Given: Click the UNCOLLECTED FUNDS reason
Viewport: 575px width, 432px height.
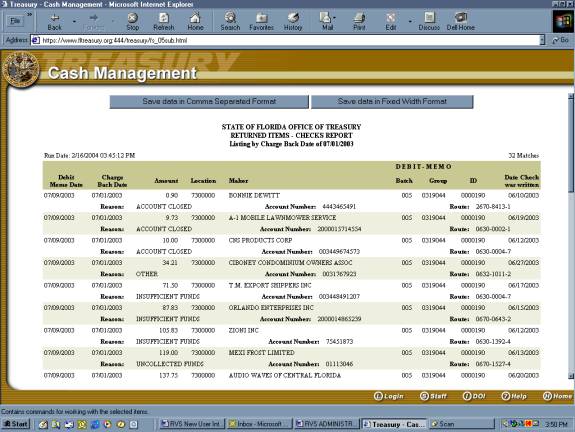Looking at the screenshot, I should [169, 364].
